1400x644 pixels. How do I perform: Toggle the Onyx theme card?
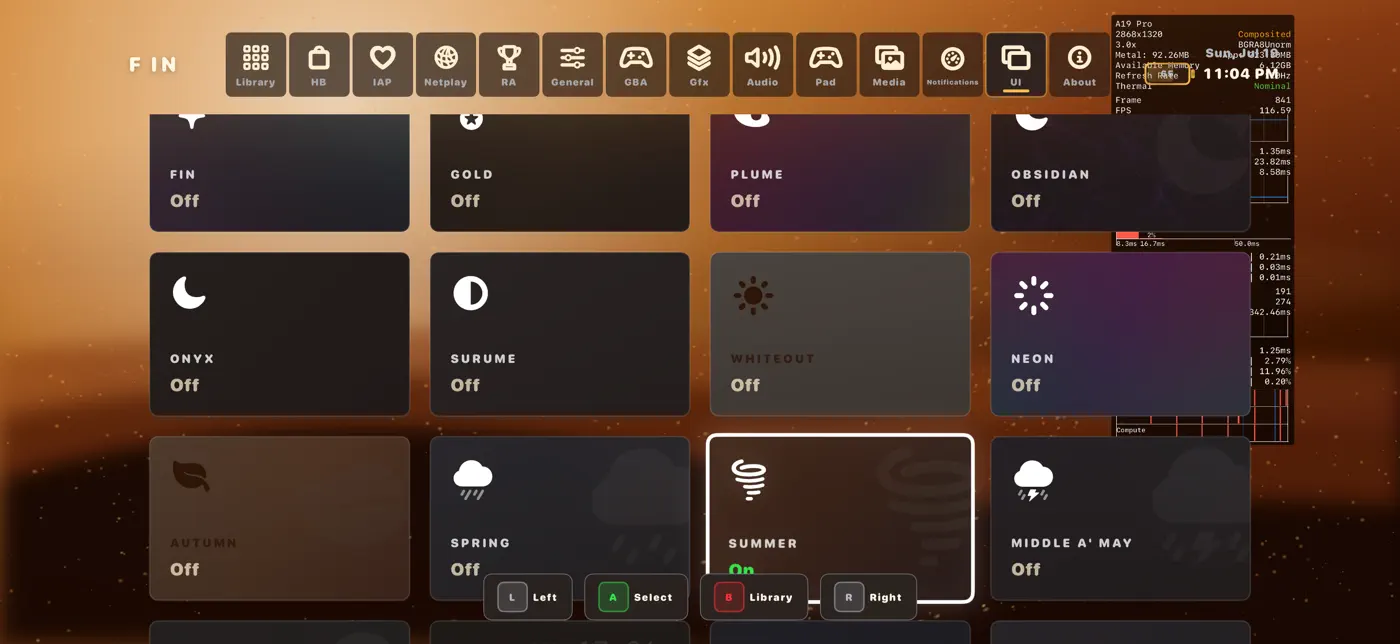(x=280, y=334)
